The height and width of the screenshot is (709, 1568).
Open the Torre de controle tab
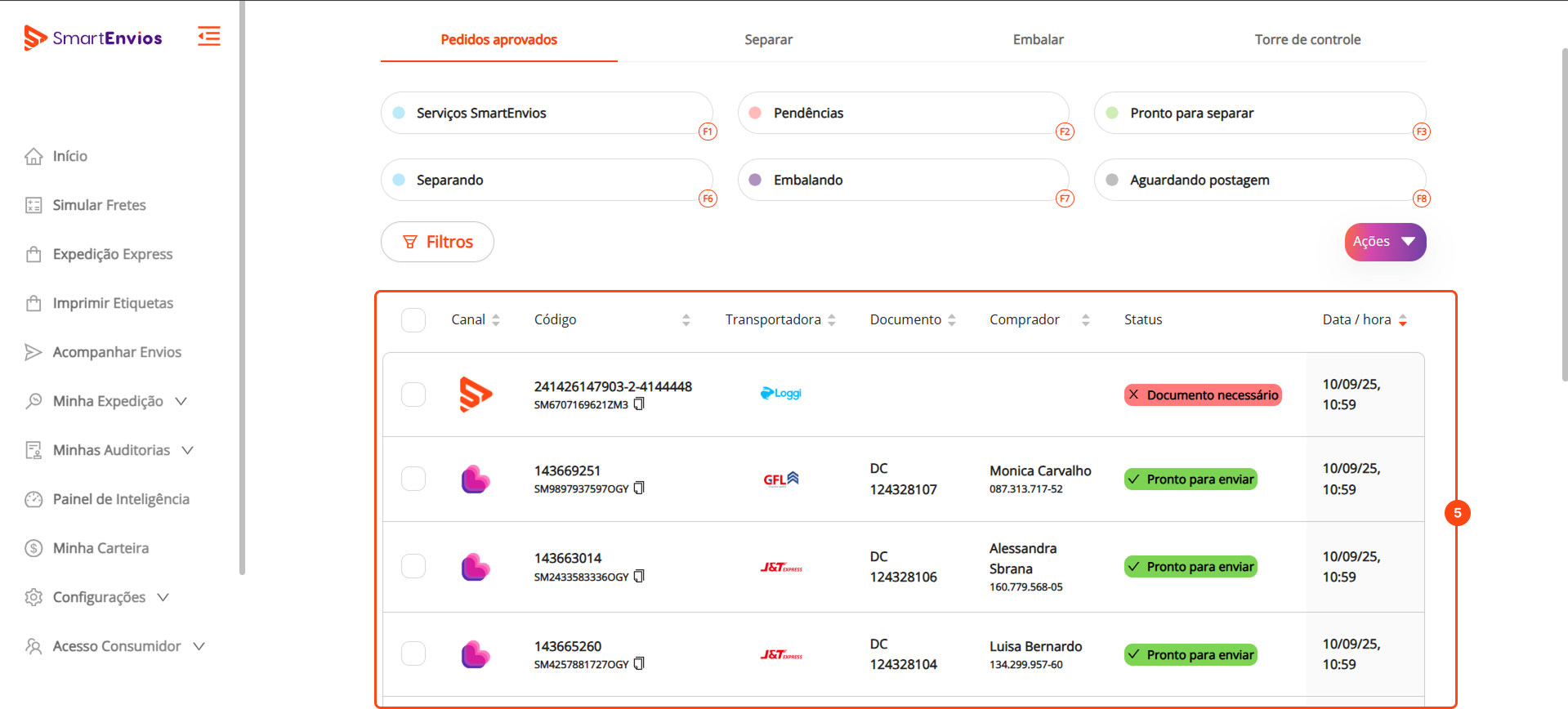click(x=1307, y=39)
